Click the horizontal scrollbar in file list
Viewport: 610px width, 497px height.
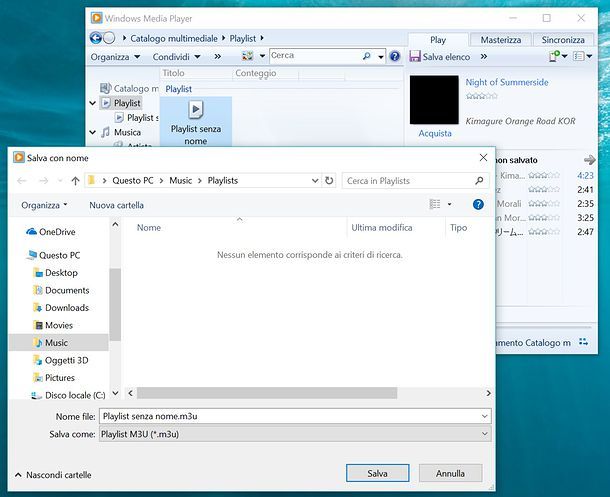[267, 393]
